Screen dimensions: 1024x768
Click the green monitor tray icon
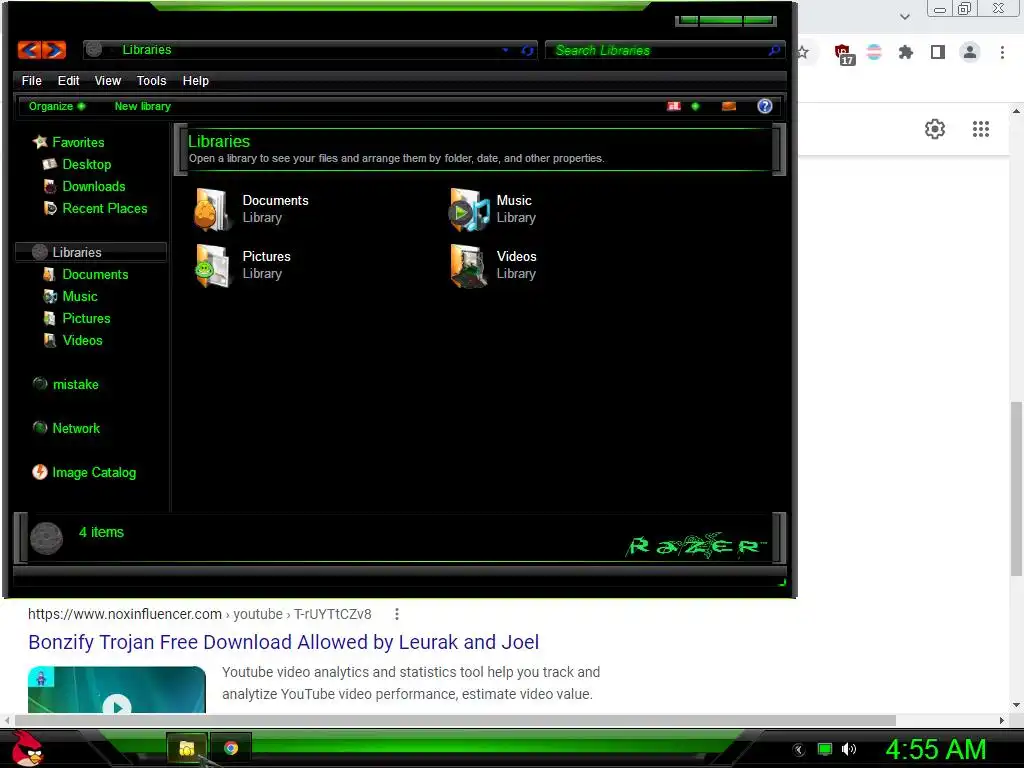(x=825, y=749)
